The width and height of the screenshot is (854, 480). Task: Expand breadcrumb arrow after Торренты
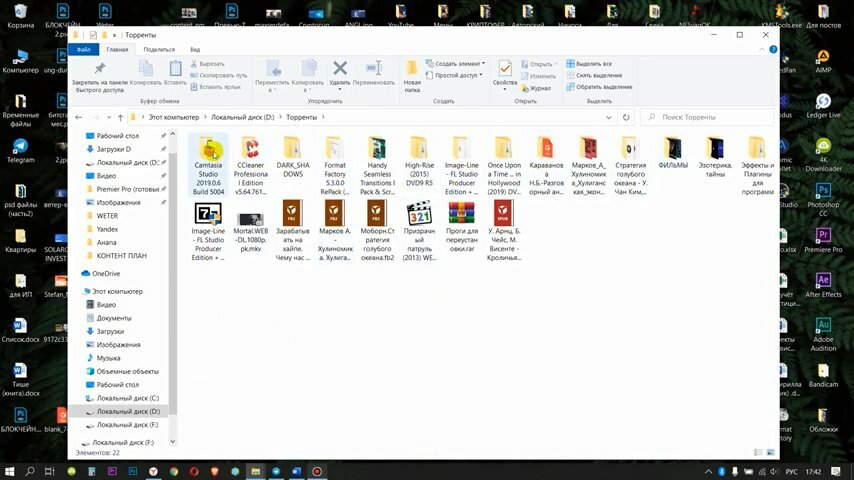323,117
